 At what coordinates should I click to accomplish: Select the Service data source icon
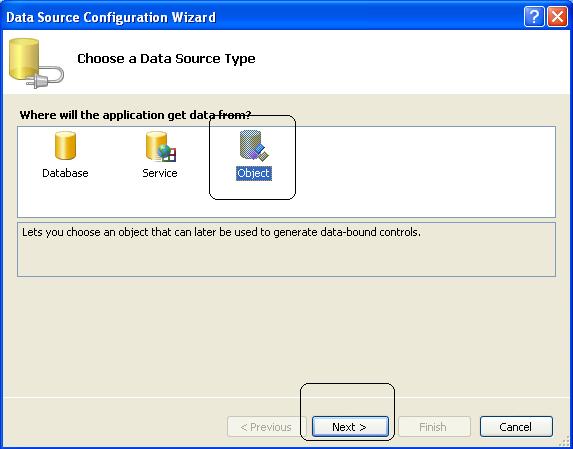161,146
